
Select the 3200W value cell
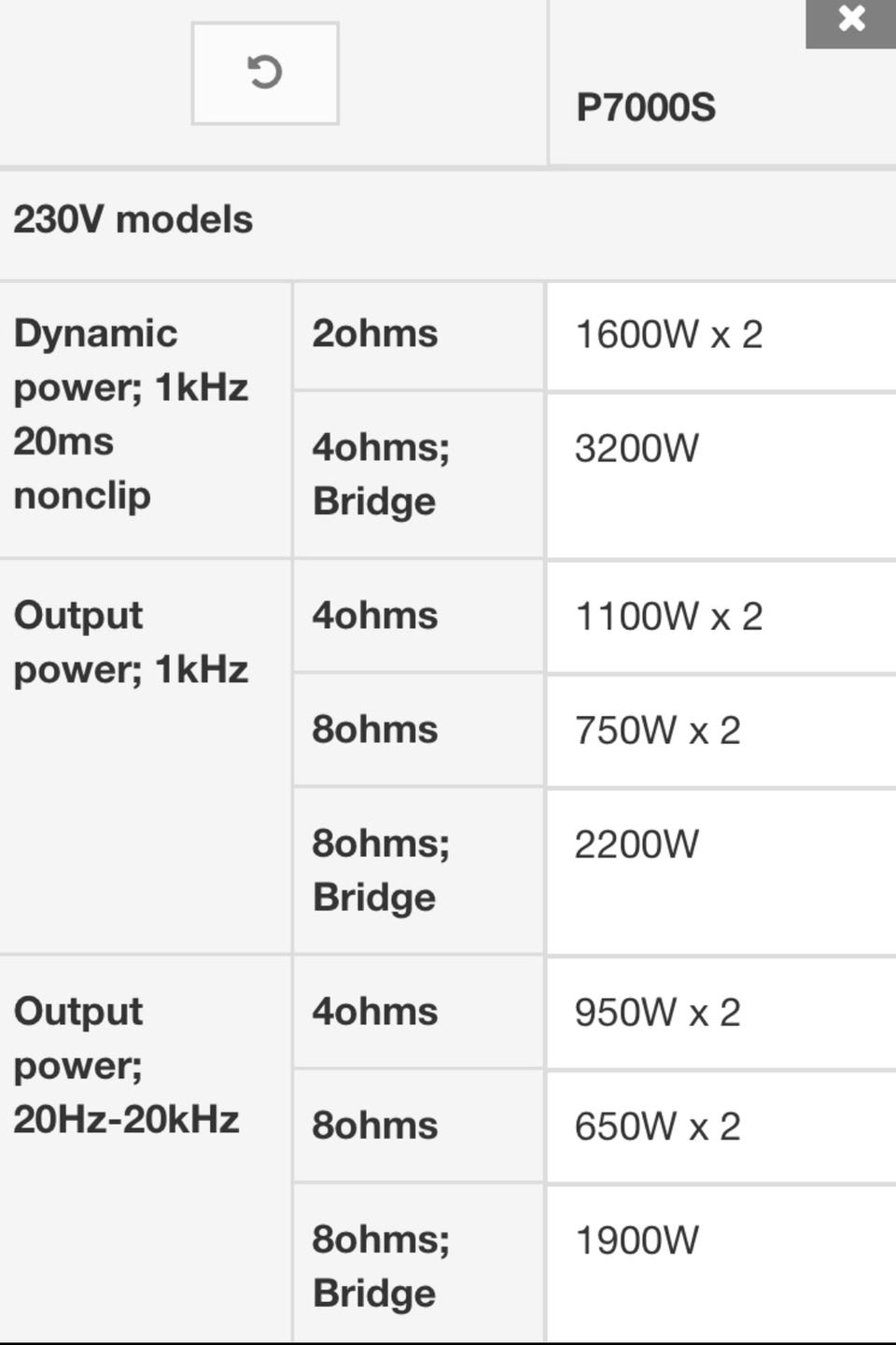click(x=721, y=475)
